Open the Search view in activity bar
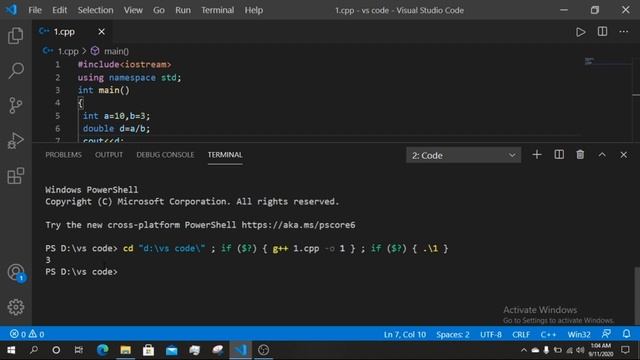Viewport: 640px width, 360px height. [x=16, y=70]
